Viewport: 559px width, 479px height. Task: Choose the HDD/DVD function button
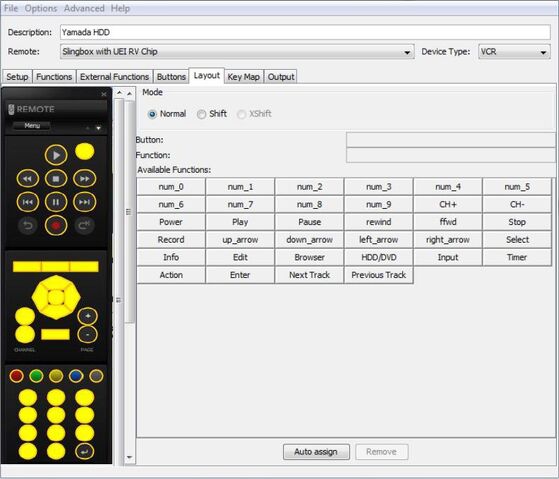point(379,257)
